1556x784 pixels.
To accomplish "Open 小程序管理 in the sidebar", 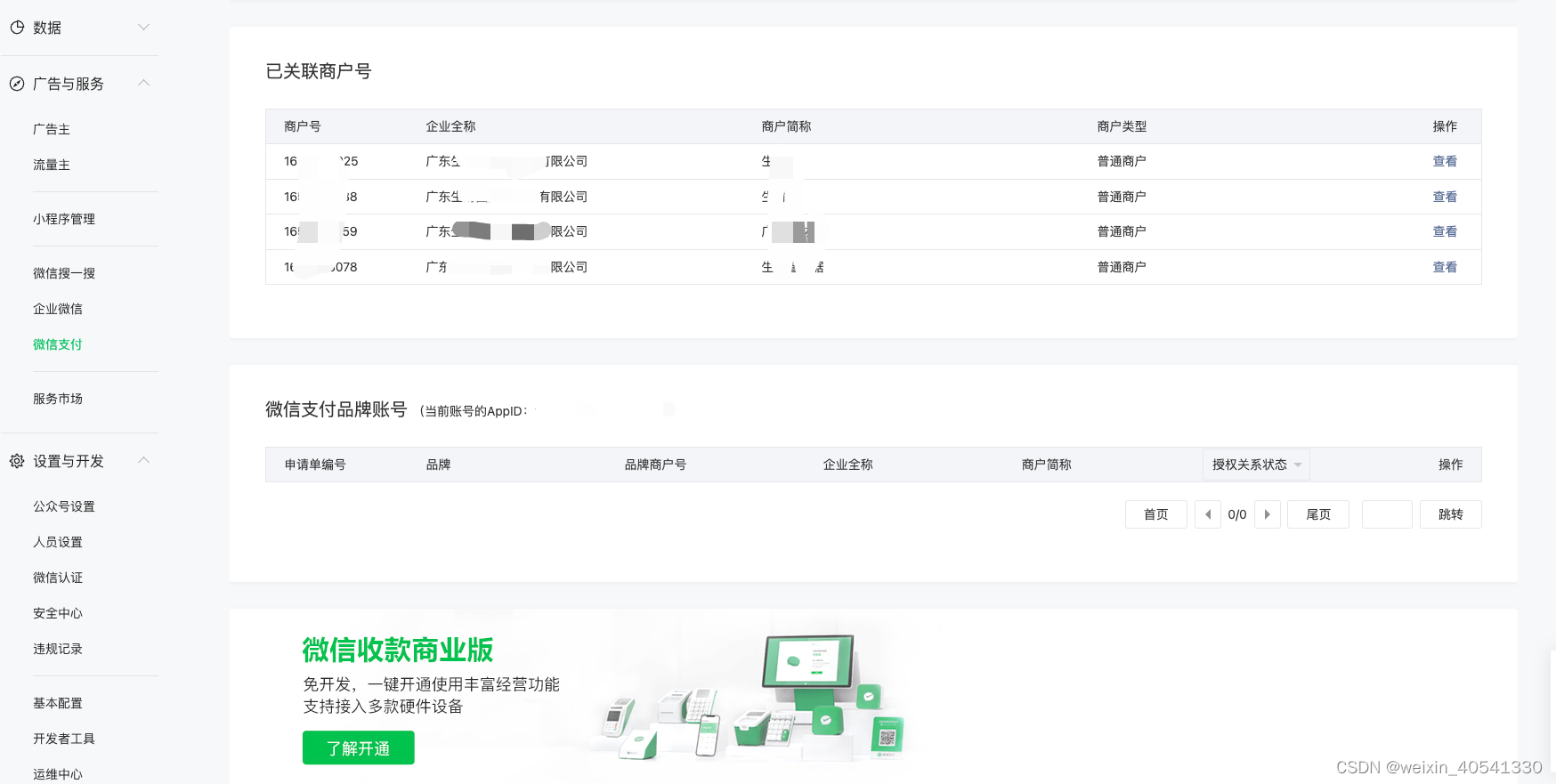I will [64, 219].
